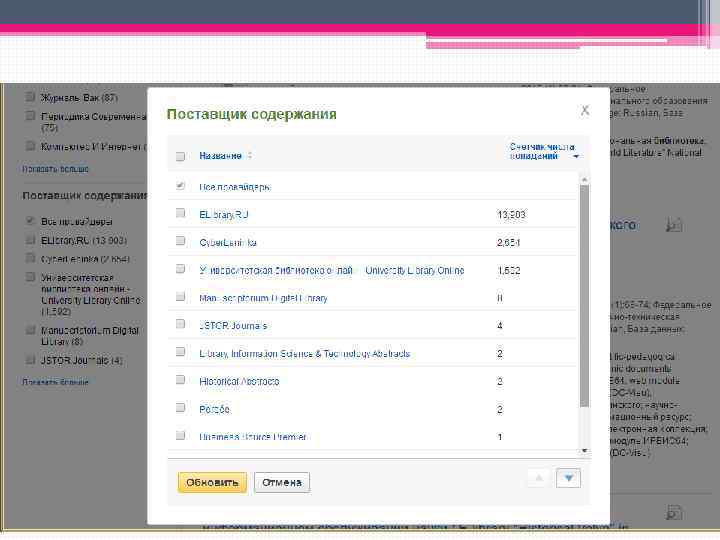Open the Persée link

(x=214, y=409)
